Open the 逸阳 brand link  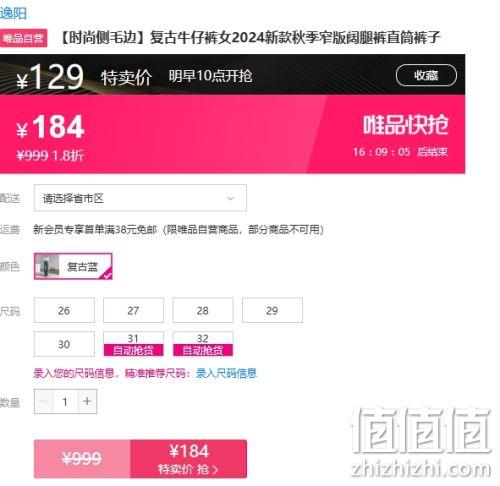pyautogui.click(x=13, y=14)
